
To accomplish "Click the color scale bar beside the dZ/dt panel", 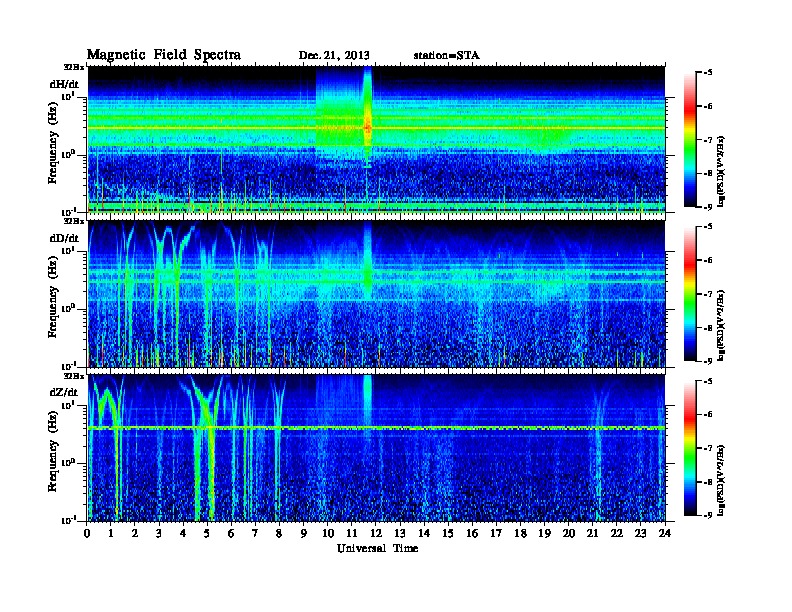I will (690, 447).
